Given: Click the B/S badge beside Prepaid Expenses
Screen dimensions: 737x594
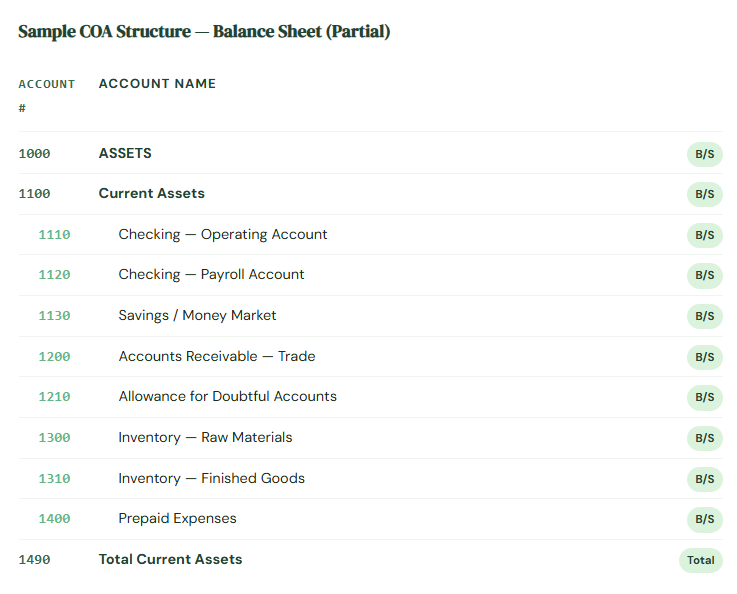Looking at the screenshot, I should (704, 519).
